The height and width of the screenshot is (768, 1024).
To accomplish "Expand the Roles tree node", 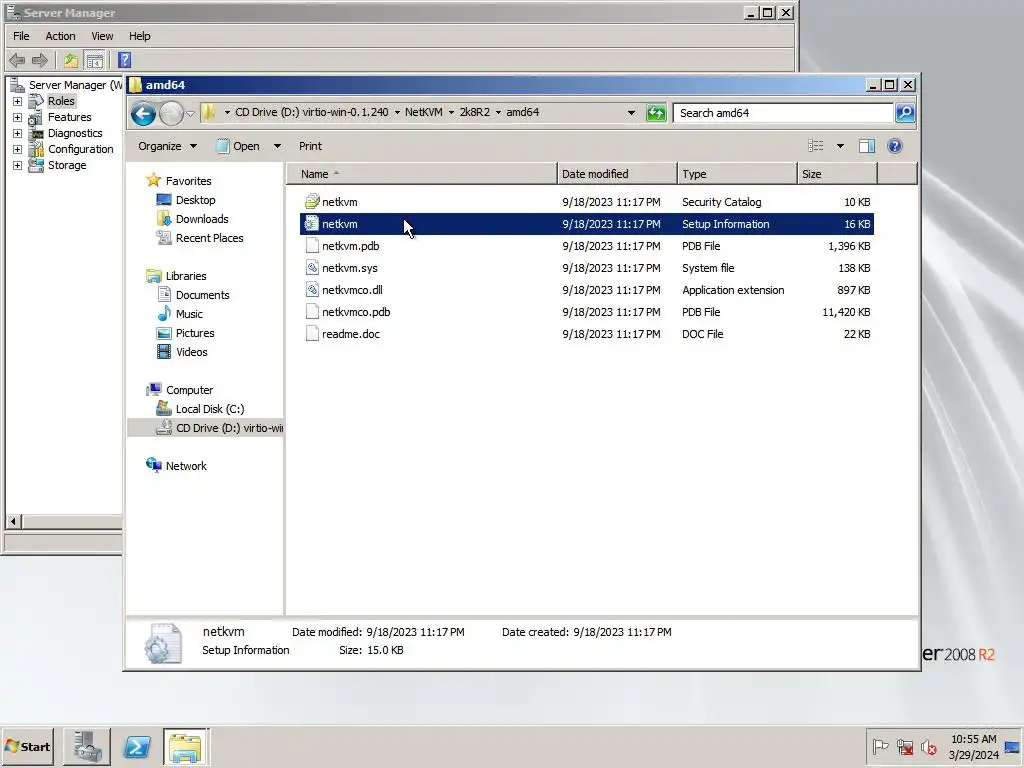I will (18, 101).
